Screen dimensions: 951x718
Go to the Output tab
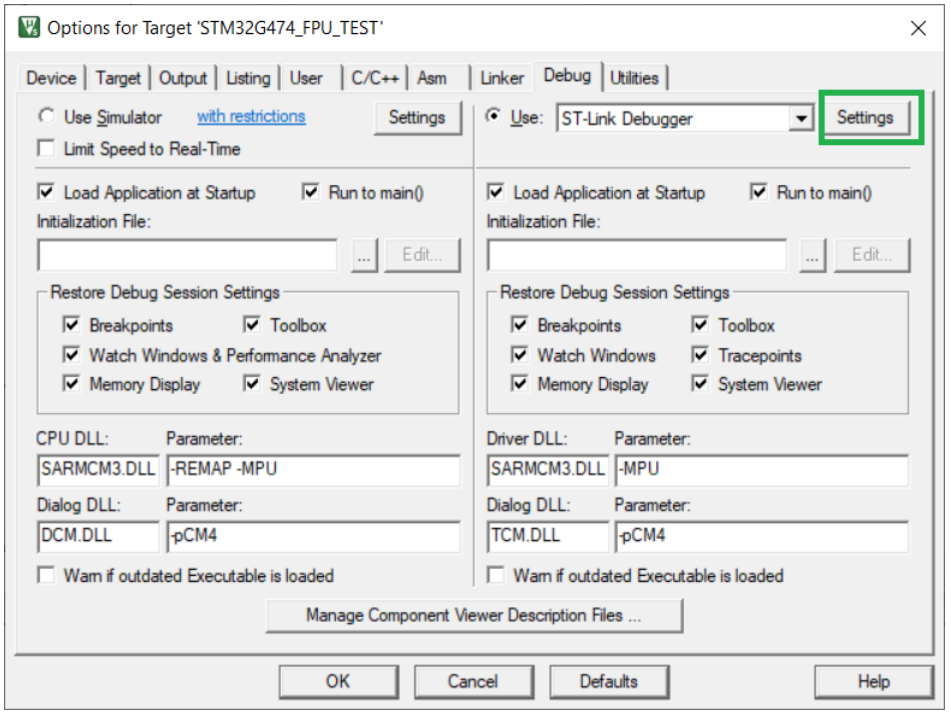click(183, 78)
